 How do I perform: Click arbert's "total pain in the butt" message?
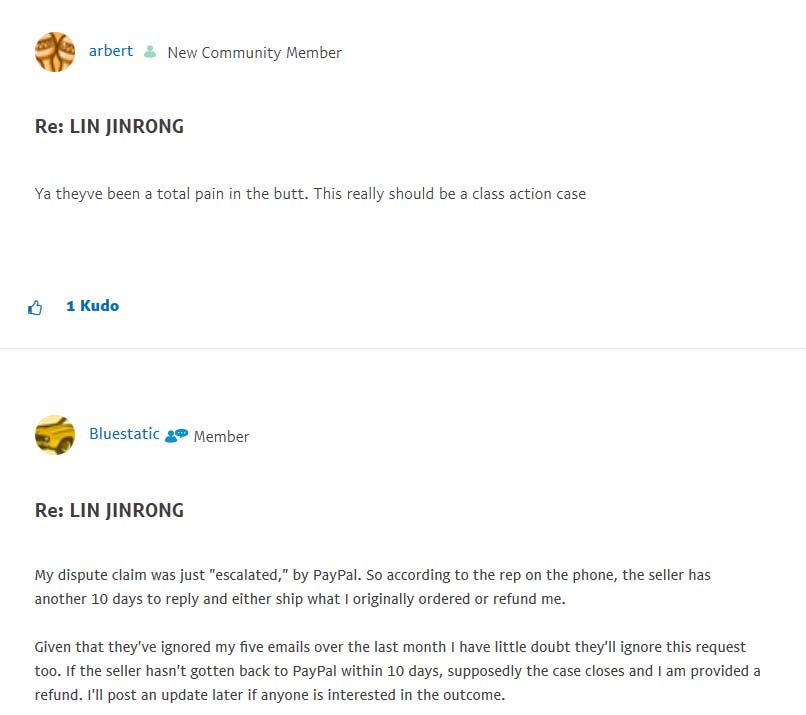coord(310,193)
